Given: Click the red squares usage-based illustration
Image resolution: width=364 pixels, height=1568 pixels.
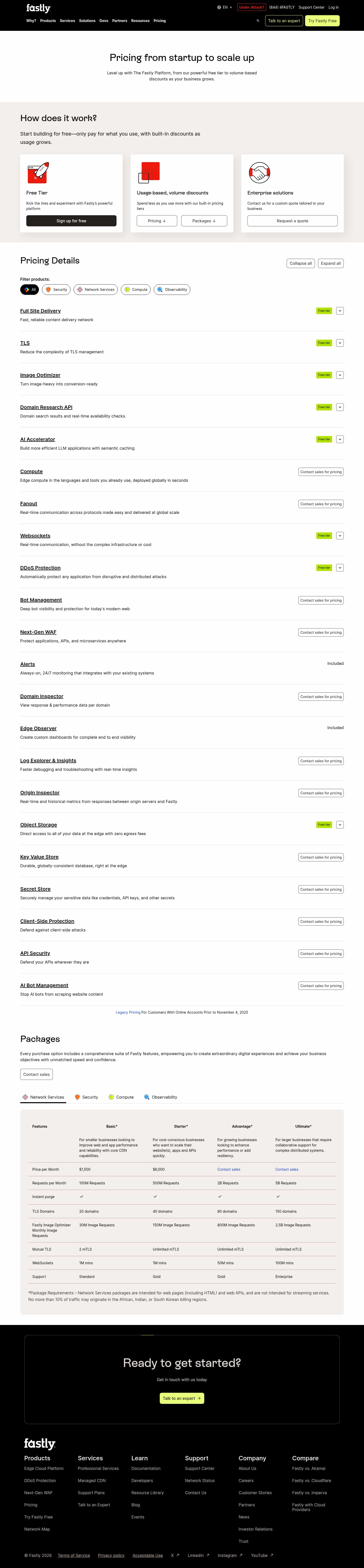Looking at the screenshot, I should coord(149,172).
